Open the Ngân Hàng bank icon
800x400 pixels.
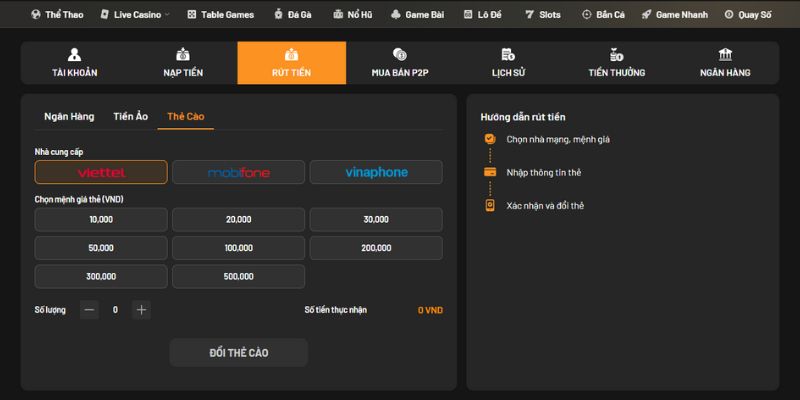725,55
